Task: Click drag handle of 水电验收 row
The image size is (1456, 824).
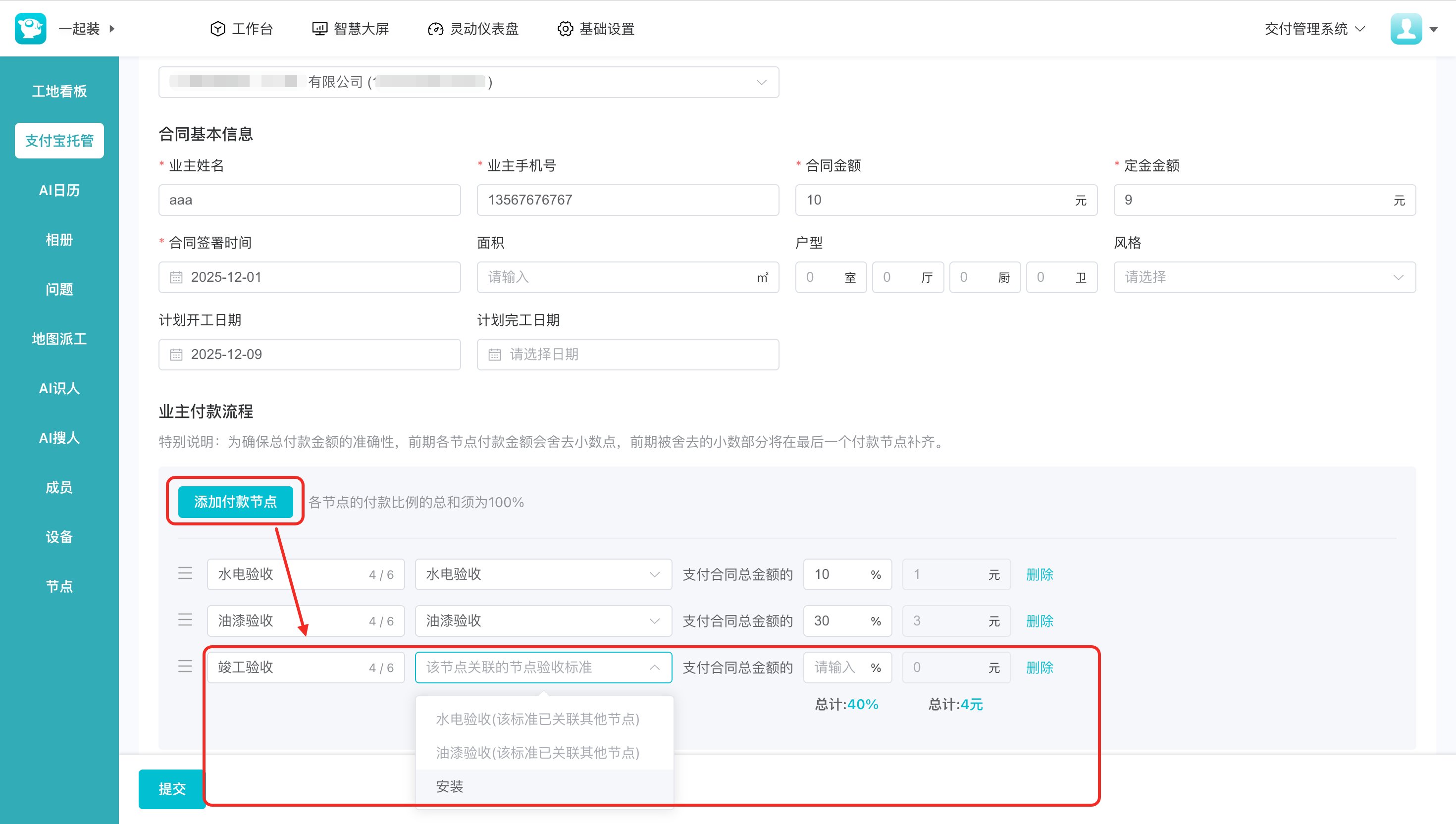Action: pos(185,574)
